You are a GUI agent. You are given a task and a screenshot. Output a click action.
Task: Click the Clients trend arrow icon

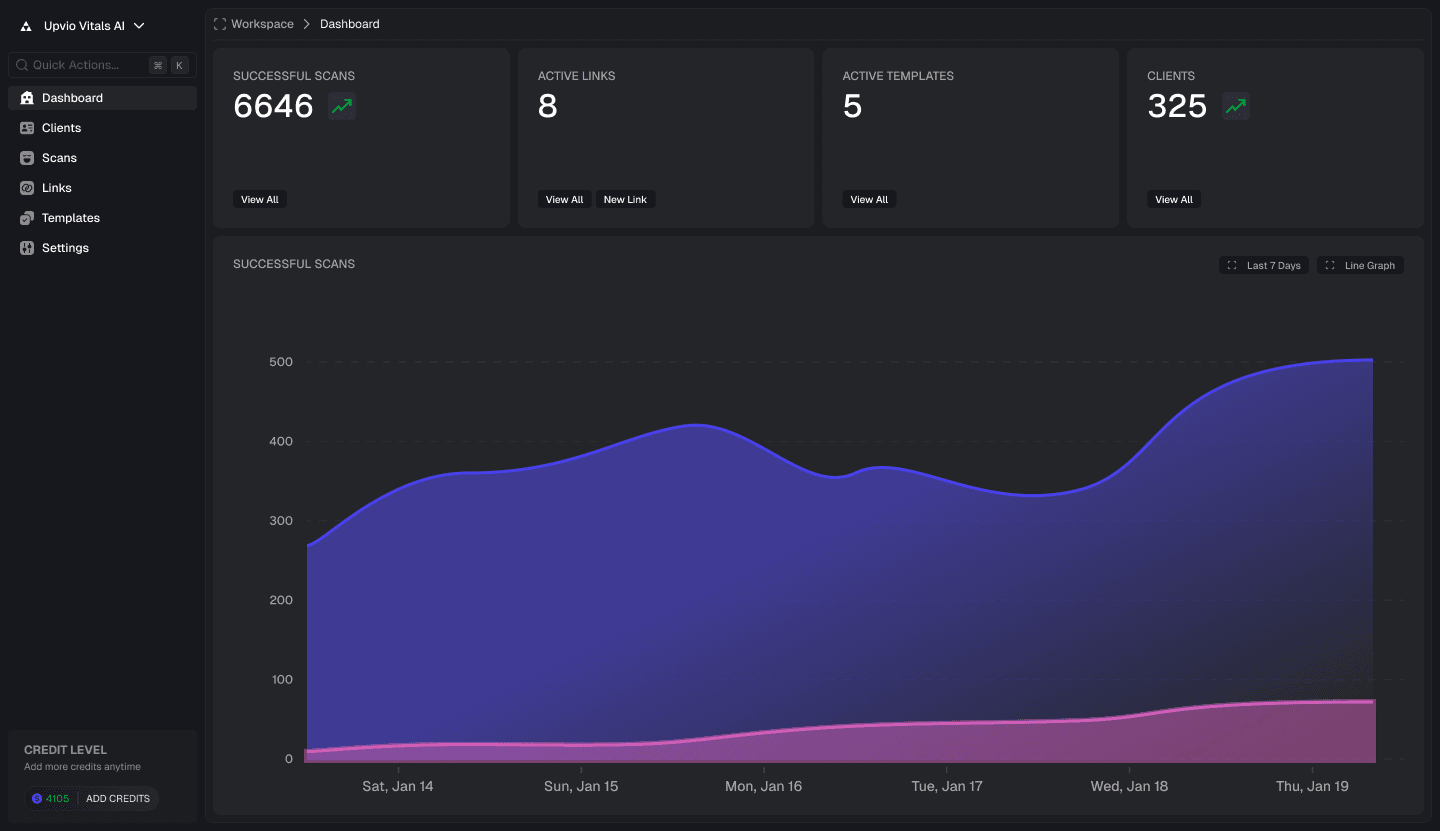(x=1236, y=106)
